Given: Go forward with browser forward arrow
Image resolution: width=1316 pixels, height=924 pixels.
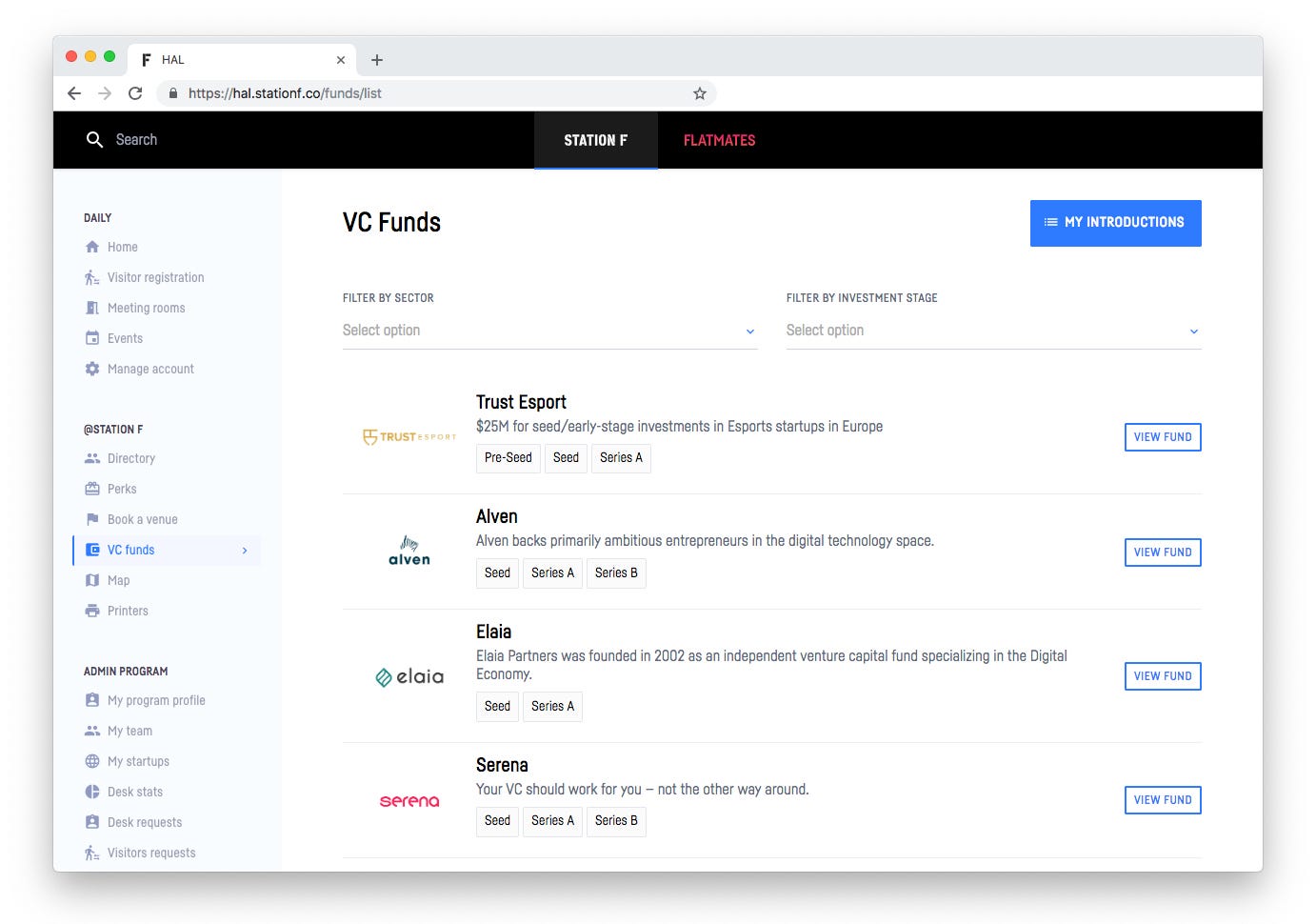Looking at the screenshot, I should 105,93.
